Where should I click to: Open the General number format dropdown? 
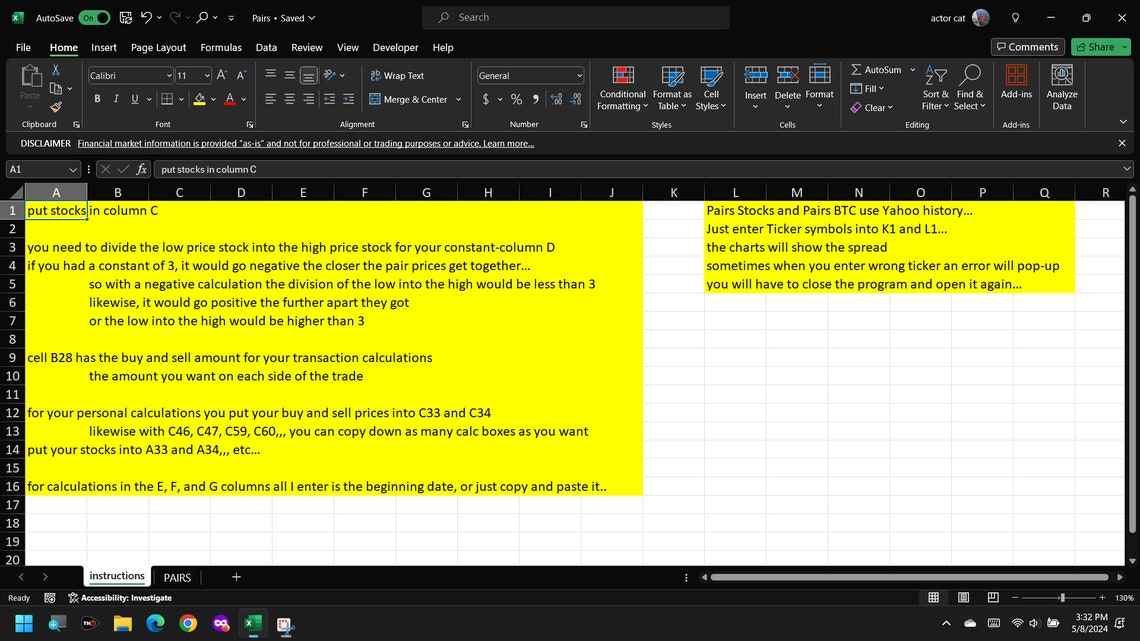coord(575,75)
